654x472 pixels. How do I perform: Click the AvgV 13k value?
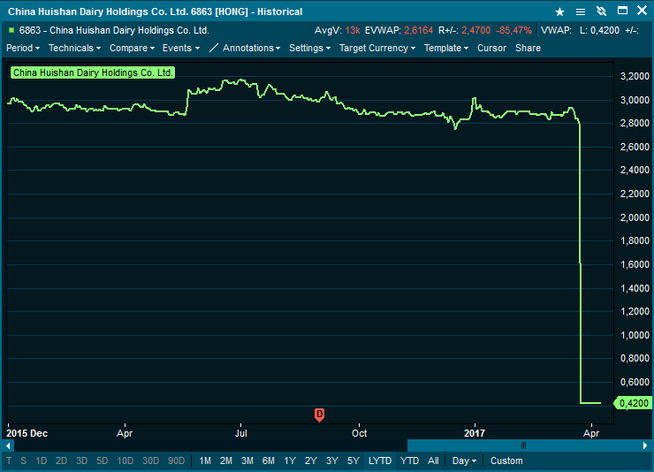352,30
